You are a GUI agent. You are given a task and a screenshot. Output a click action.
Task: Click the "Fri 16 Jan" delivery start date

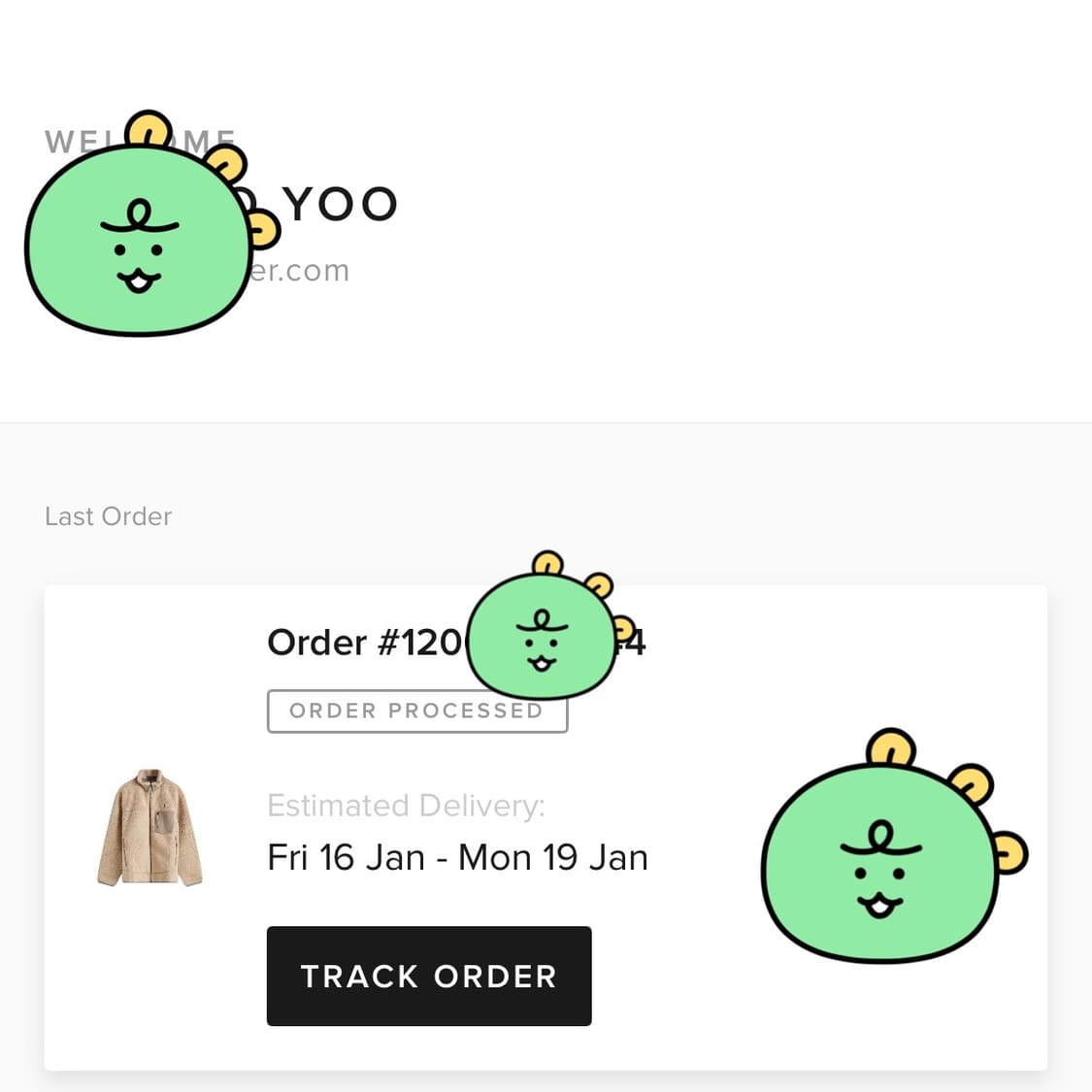point(346,858)
